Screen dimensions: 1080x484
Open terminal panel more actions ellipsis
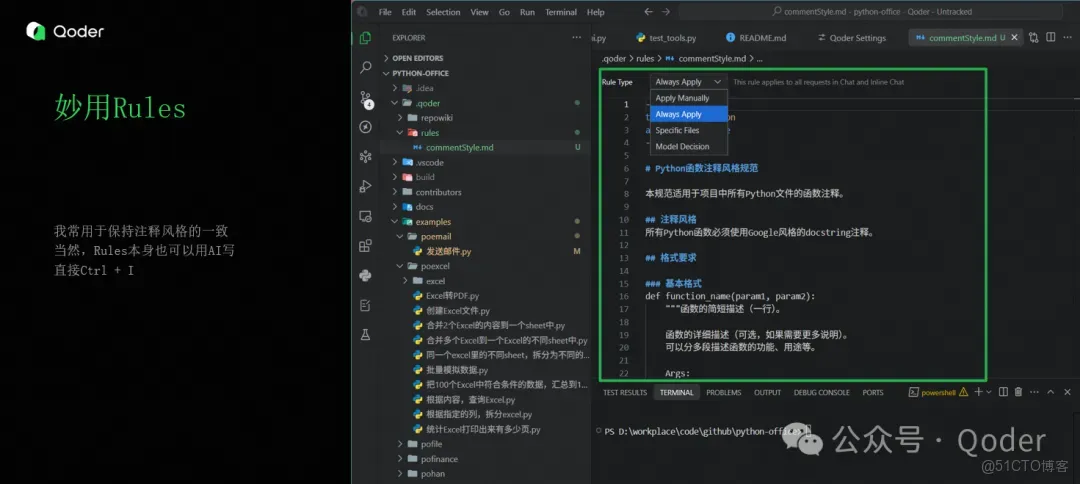pos(1034,392)
